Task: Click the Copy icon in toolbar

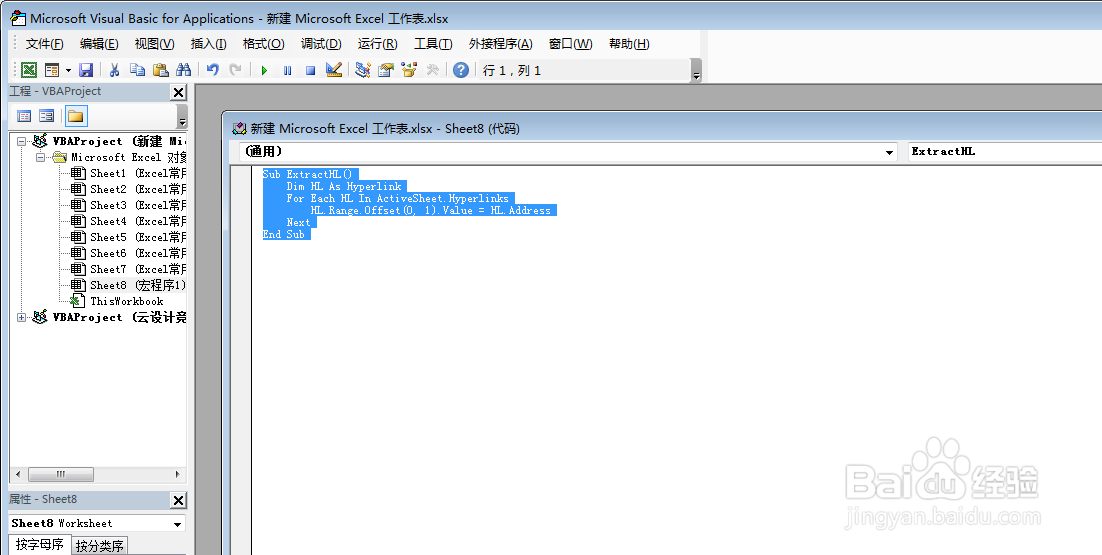Action: (x=138, y=70)
